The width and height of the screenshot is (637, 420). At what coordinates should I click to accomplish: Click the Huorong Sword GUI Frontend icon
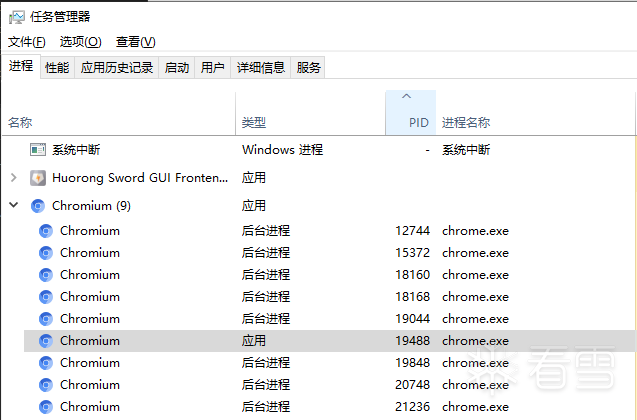[38, 178]
